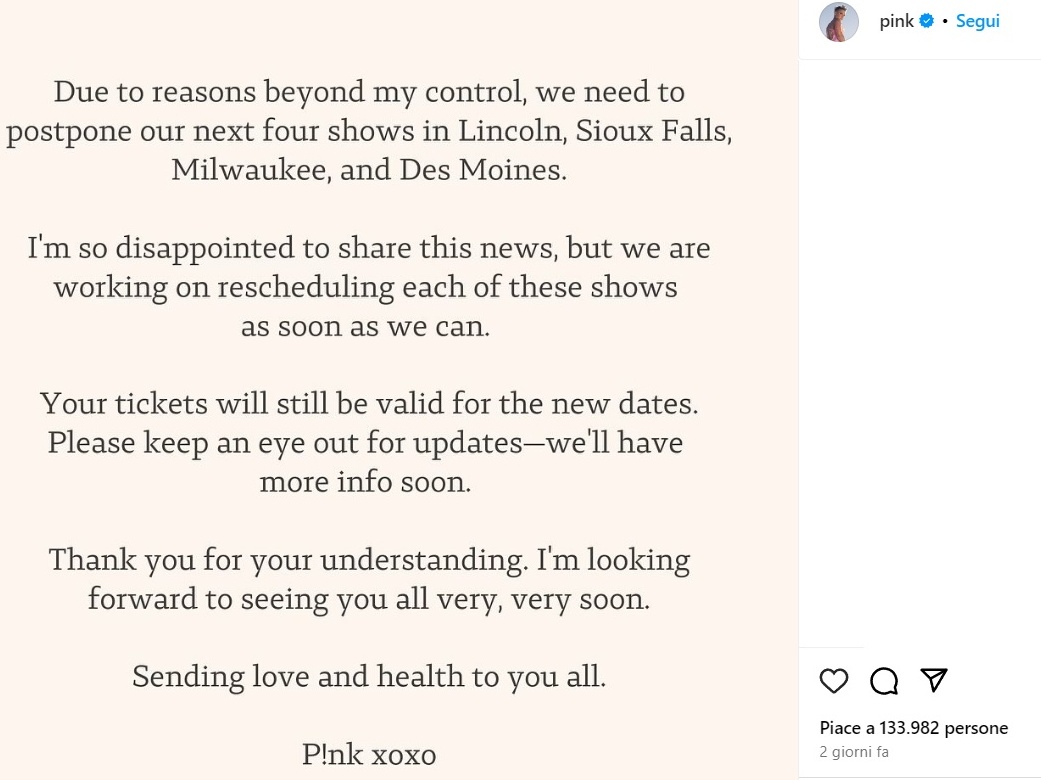Click the 'Due to reasons beyond my control' line
Image resolution: width=1041 pixels, height=780 pixels.
369,92
